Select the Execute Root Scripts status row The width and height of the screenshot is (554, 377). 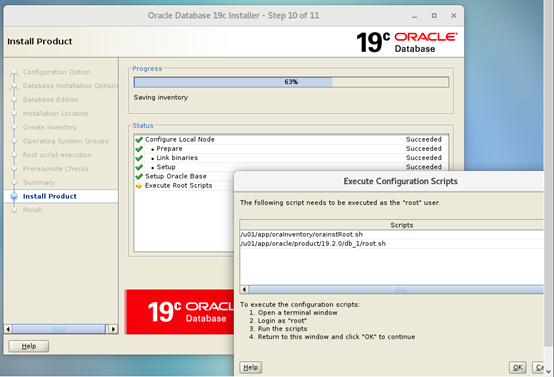coord(184,186)
